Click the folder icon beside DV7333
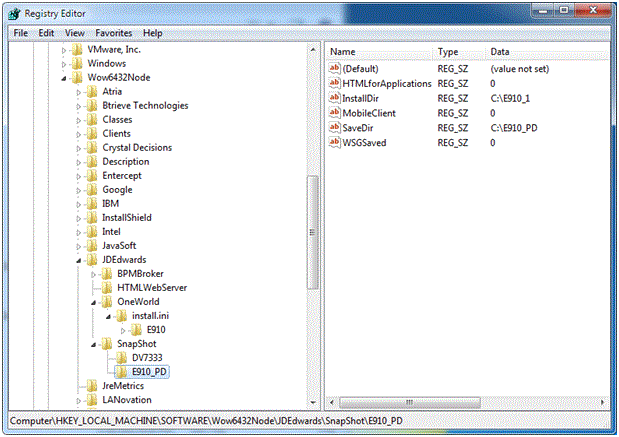The width and height of the screenshot is (619, 437). coord(122,358)
